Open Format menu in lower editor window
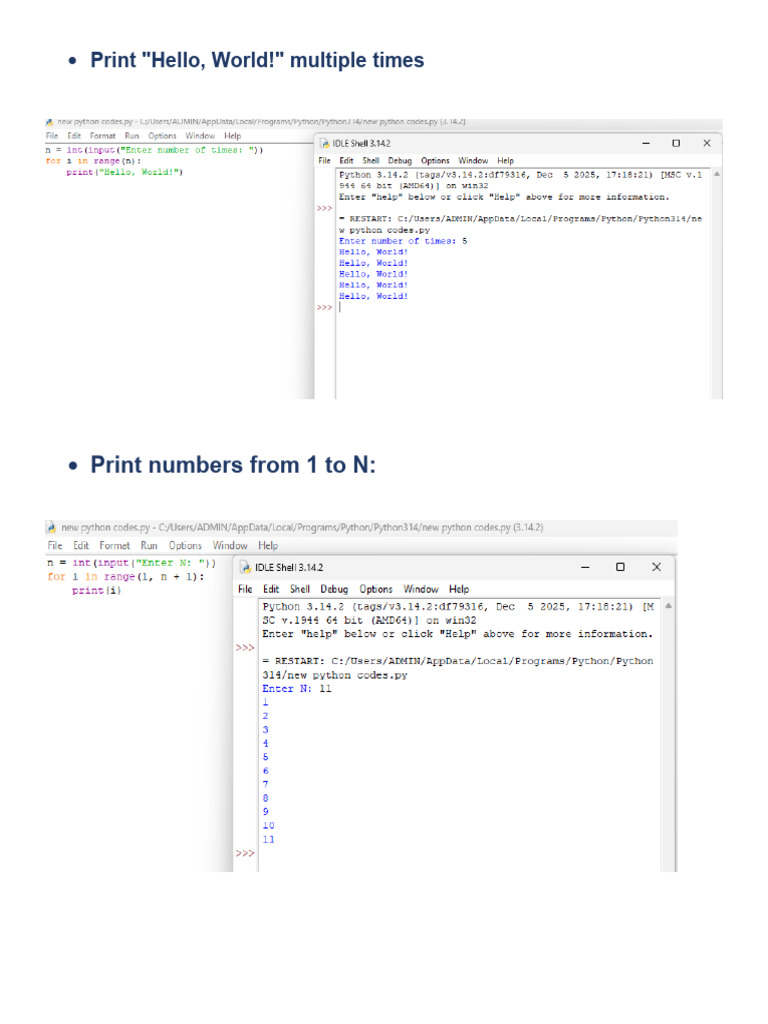The width and height of the screenshot is (768, 1024). [x=115, y=545]
